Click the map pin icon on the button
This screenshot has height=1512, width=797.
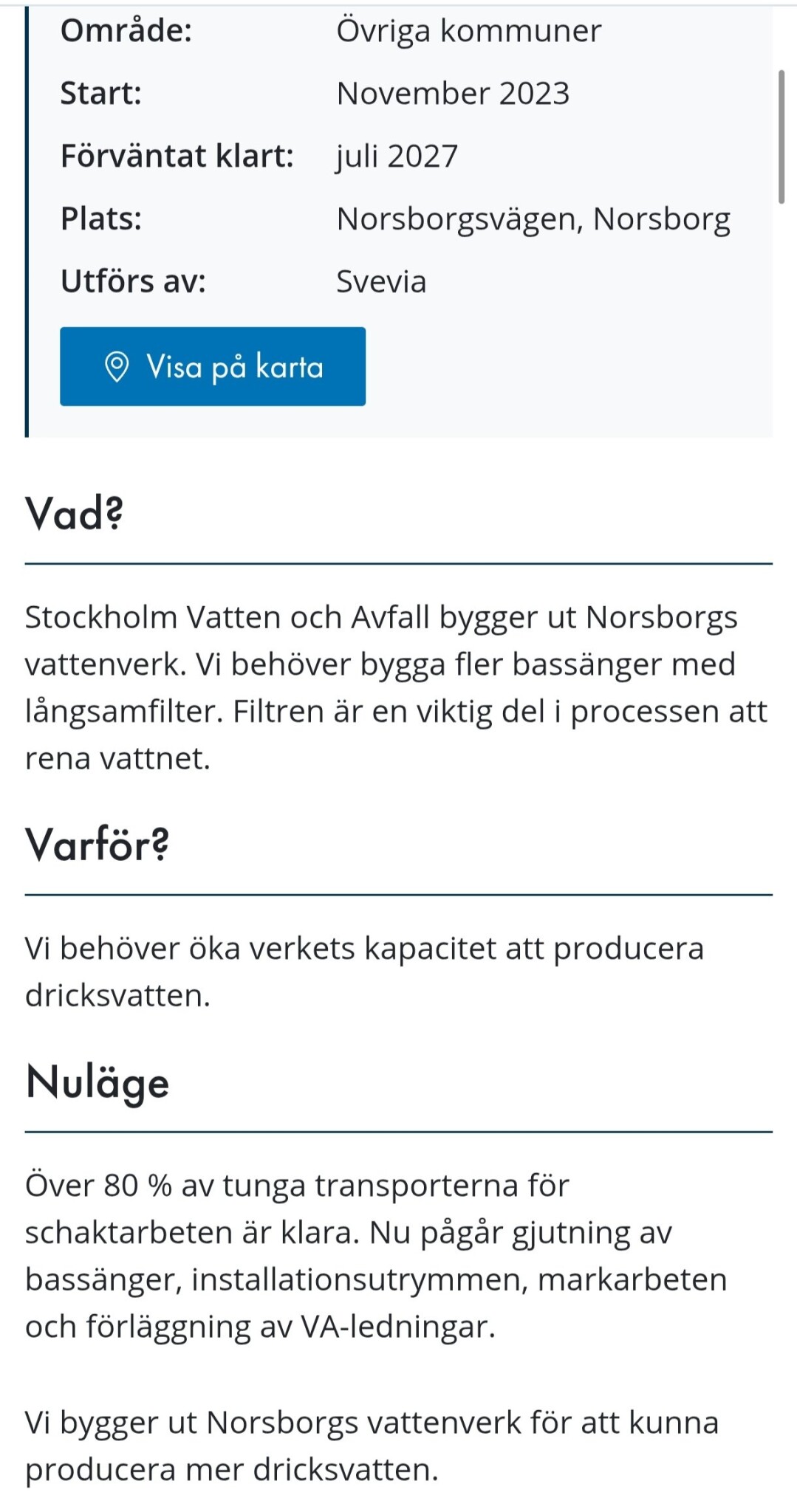(117, 367)
